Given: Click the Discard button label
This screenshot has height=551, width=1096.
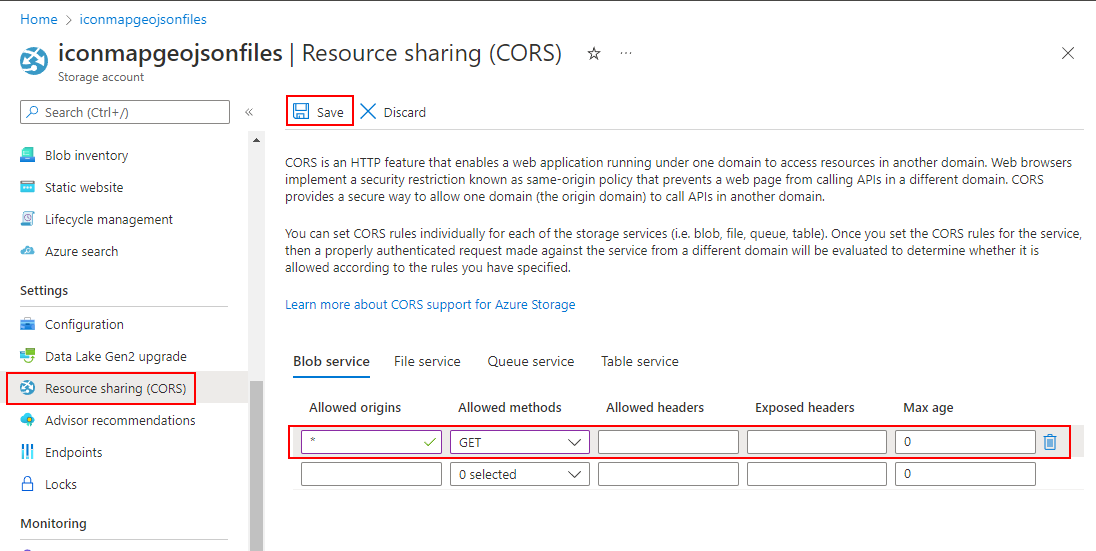Looking at the screenshot, I should click(405, 113).
